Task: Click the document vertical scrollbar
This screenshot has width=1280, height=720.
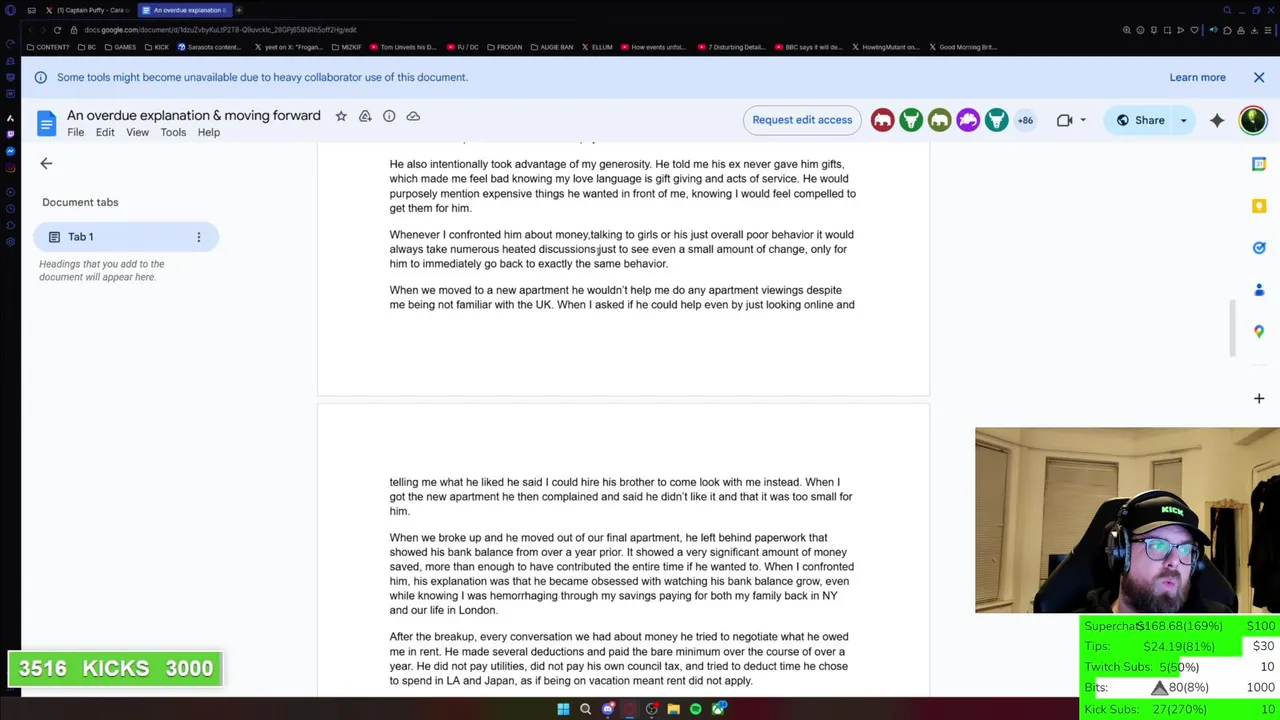Action: [1231, 328]
